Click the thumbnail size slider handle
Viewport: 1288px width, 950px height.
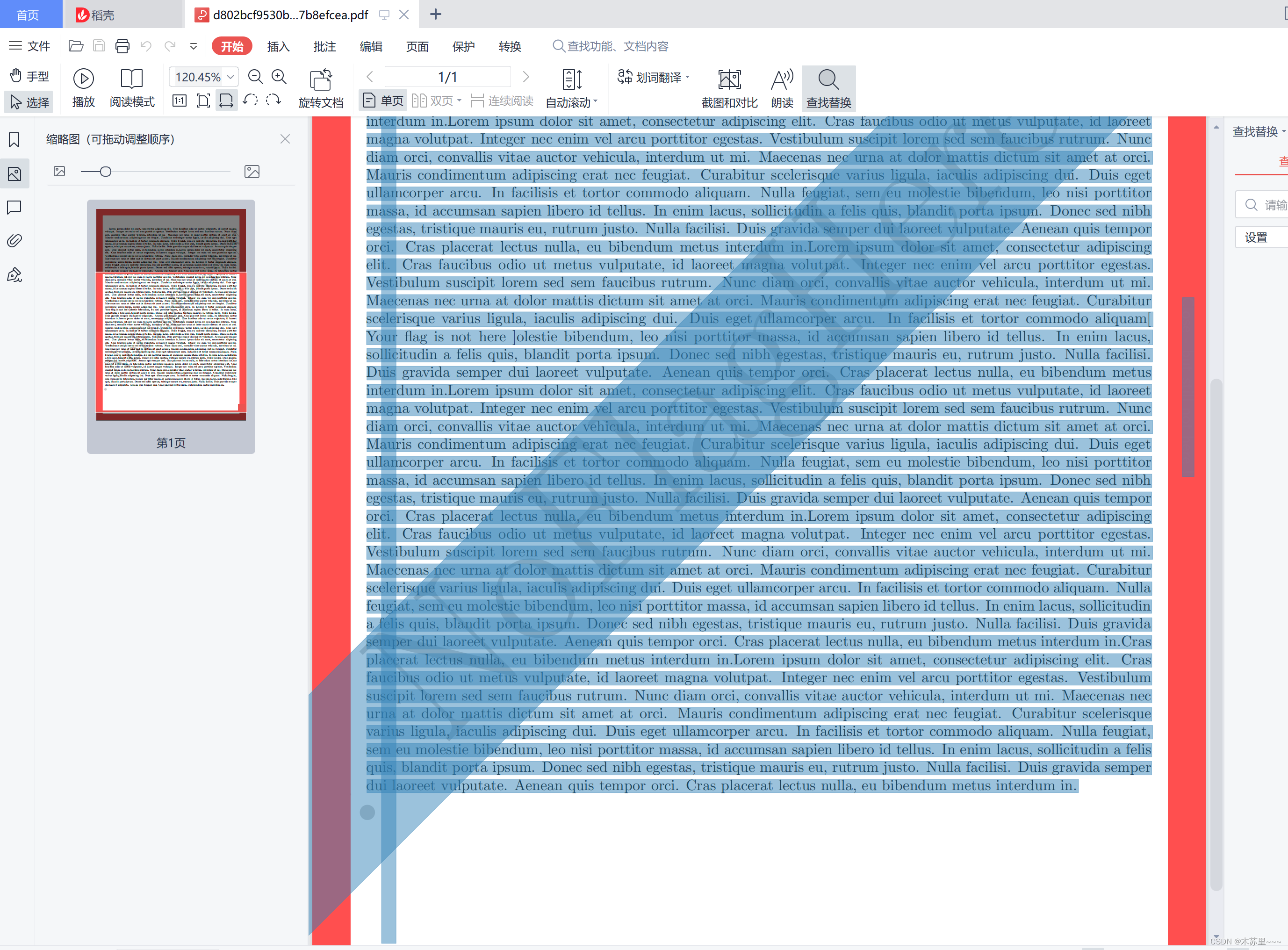click(105, 172)
